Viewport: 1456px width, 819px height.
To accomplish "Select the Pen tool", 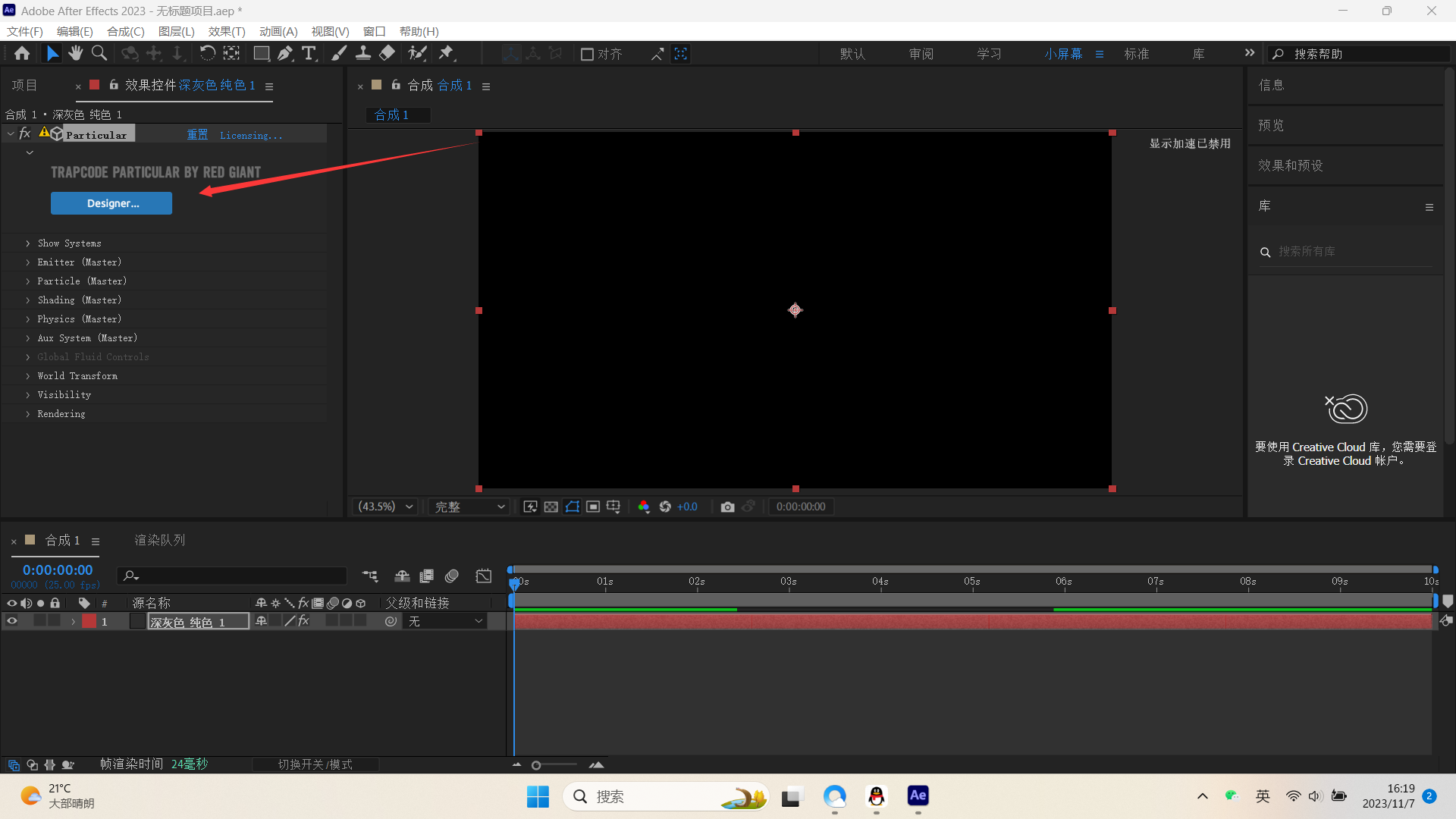I will click(285, 54).
